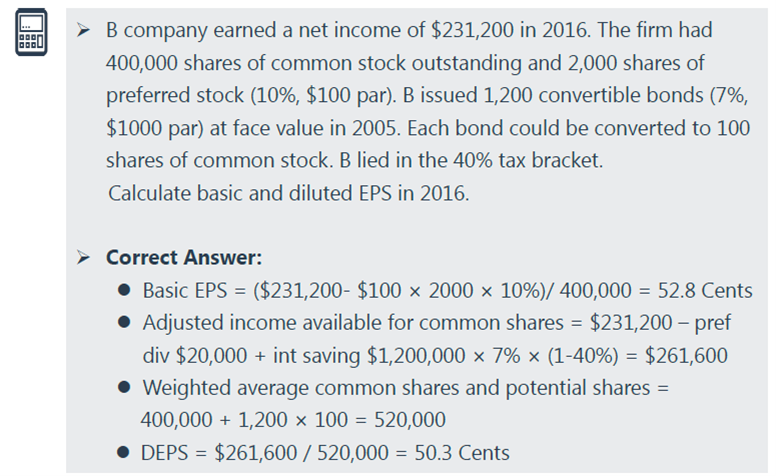776x476 pixels.
Task: Click the '52.8 Cents' basic EPS result
Action: 705,290
